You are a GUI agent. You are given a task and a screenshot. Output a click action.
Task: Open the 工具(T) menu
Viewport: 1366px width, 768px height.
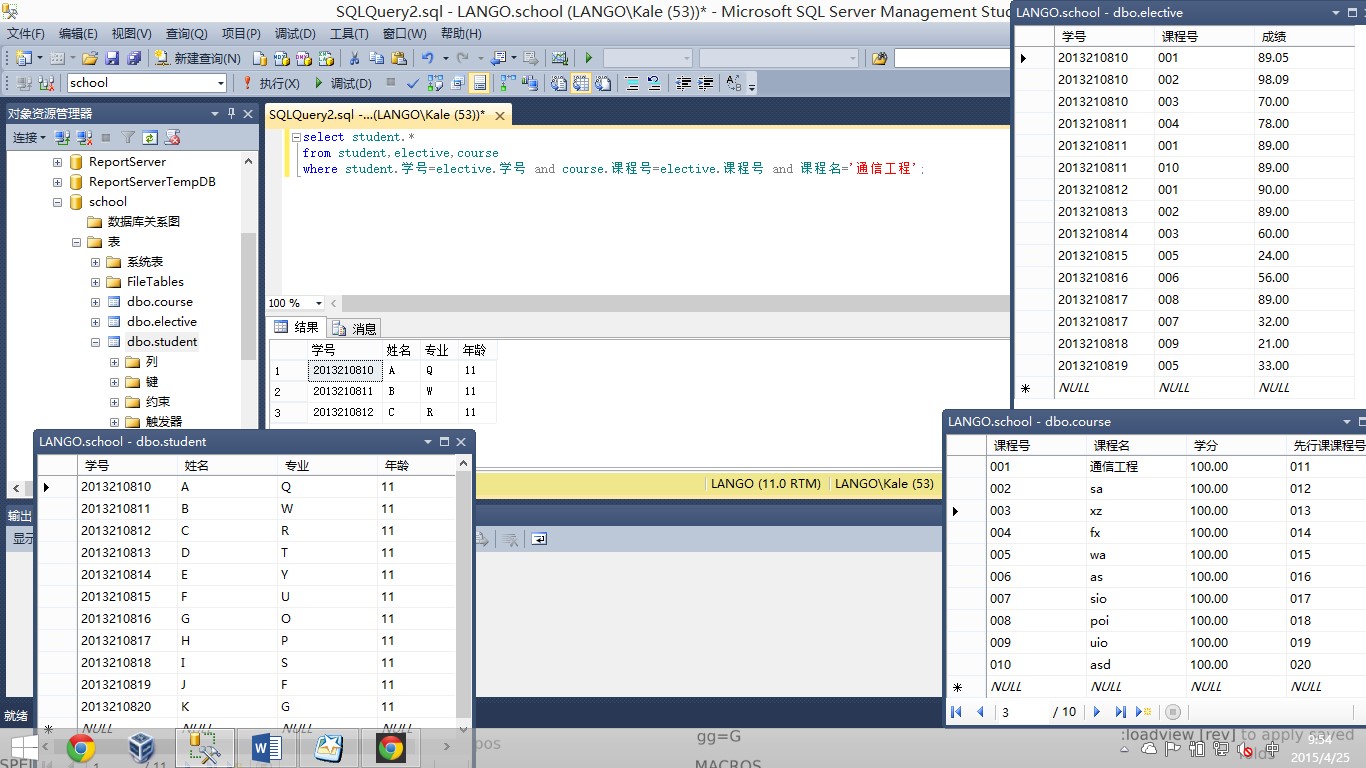349,34
